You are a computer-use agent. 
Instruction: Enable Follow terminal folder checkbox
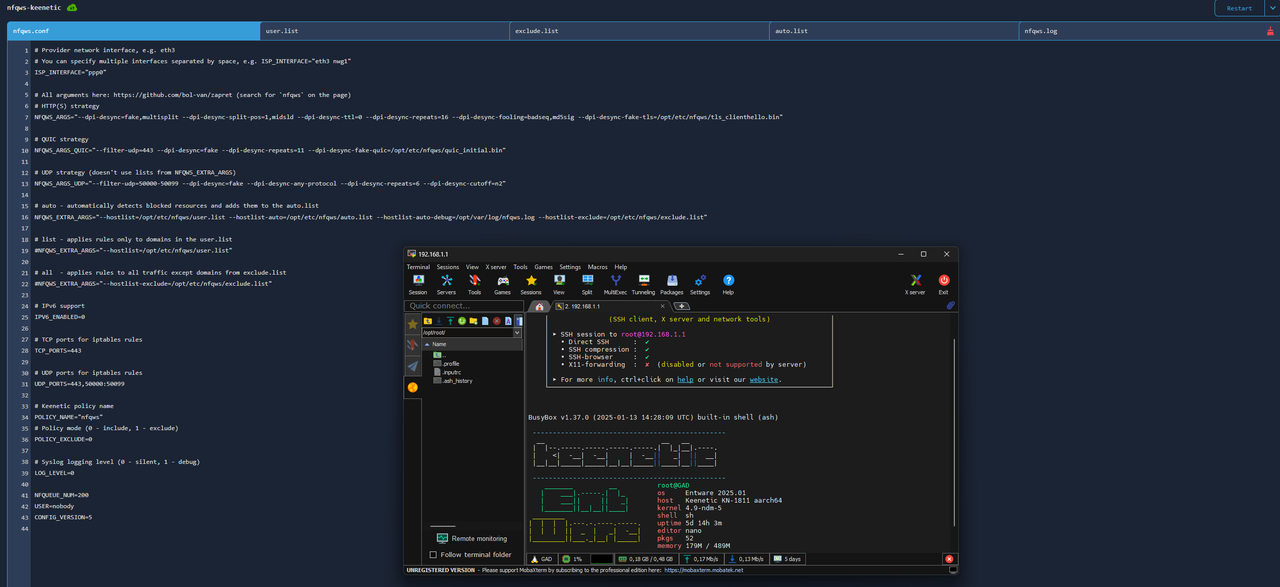click(433, 554)
